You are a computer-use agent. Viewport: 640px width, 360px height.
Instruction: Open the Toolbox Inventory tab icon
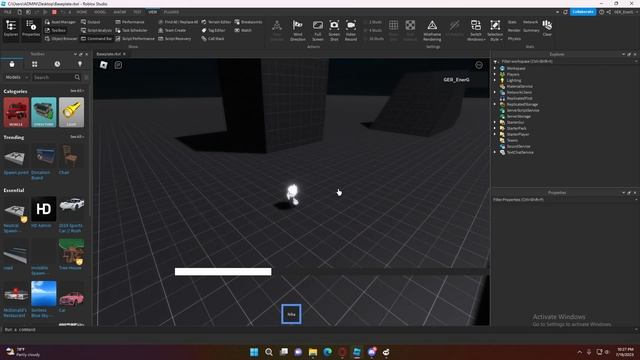click(x=34, y=64)
